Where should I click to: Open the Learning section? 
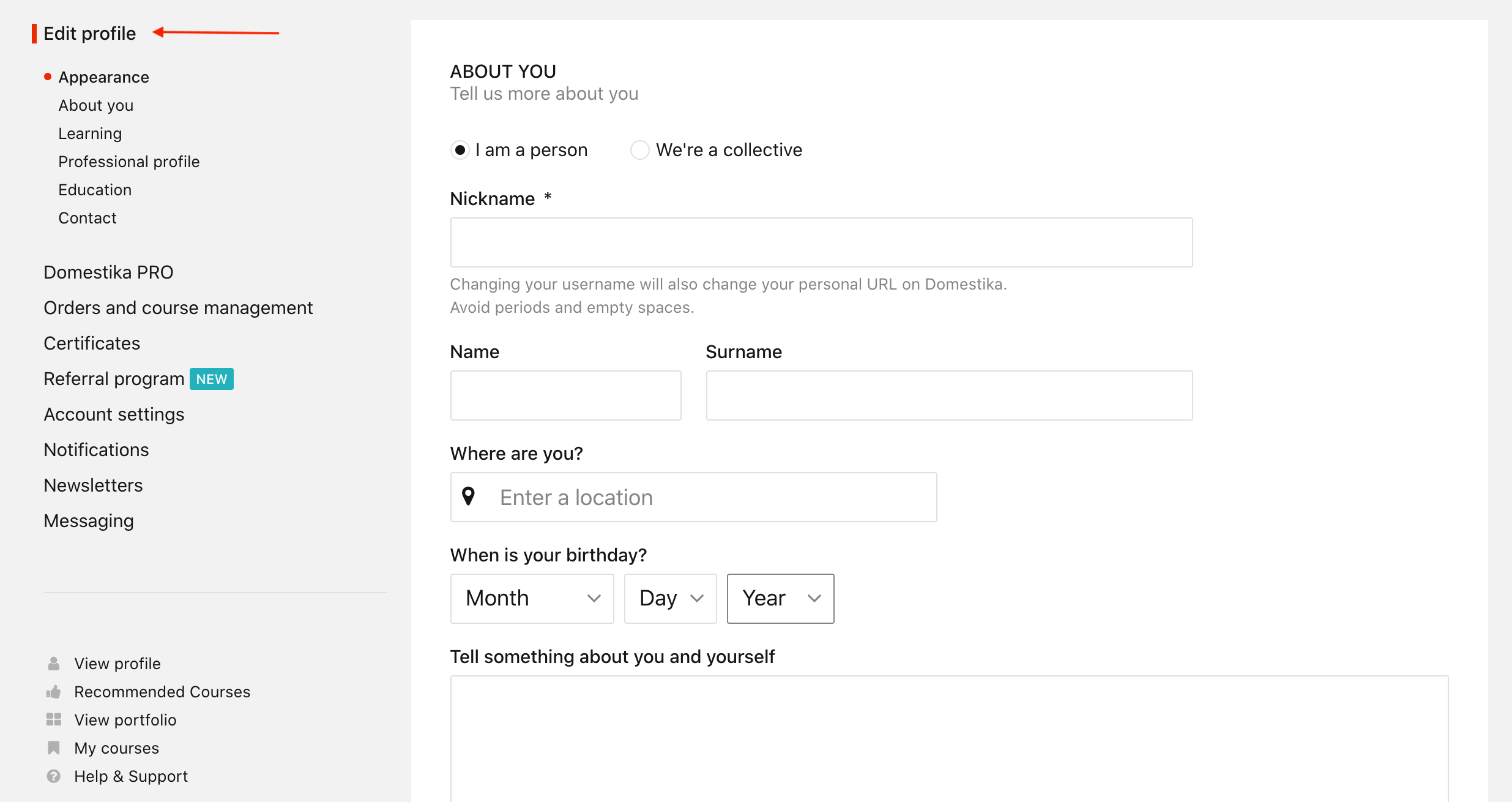coord(90,133)
